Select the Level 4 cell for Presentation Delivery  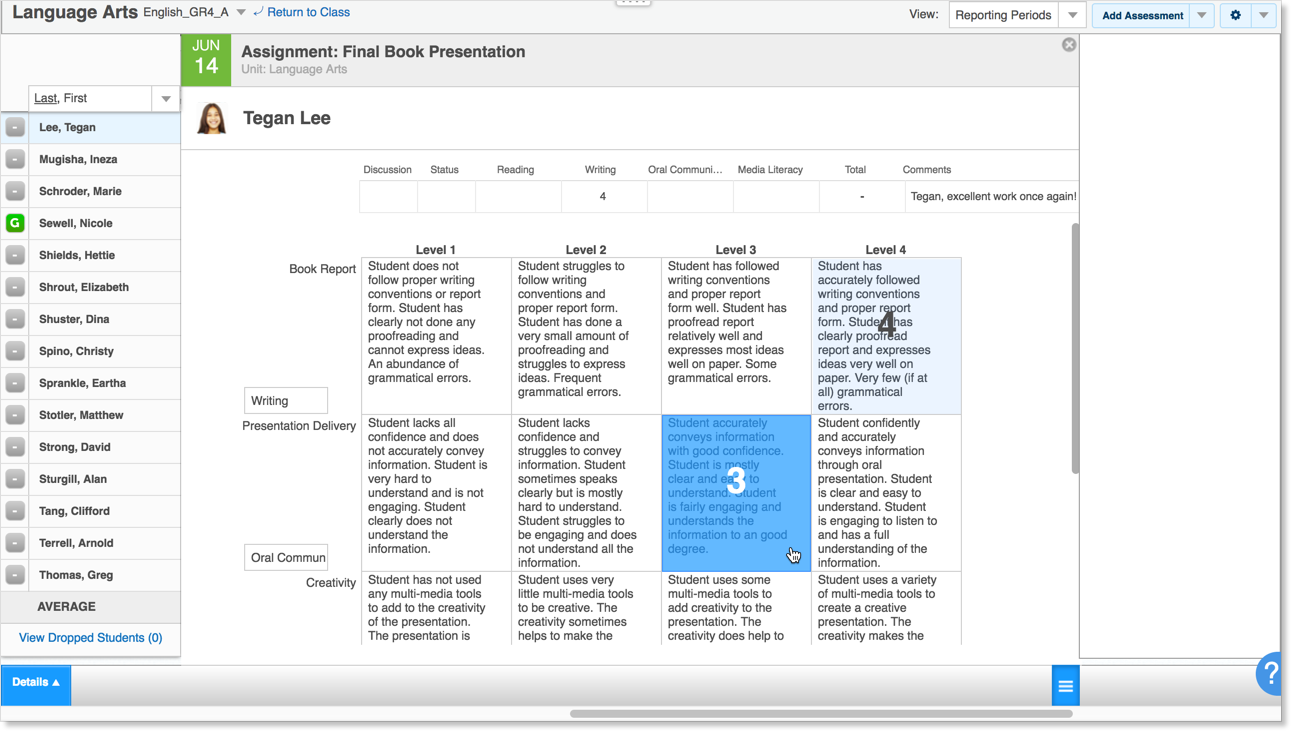click(x=886, y=492)
